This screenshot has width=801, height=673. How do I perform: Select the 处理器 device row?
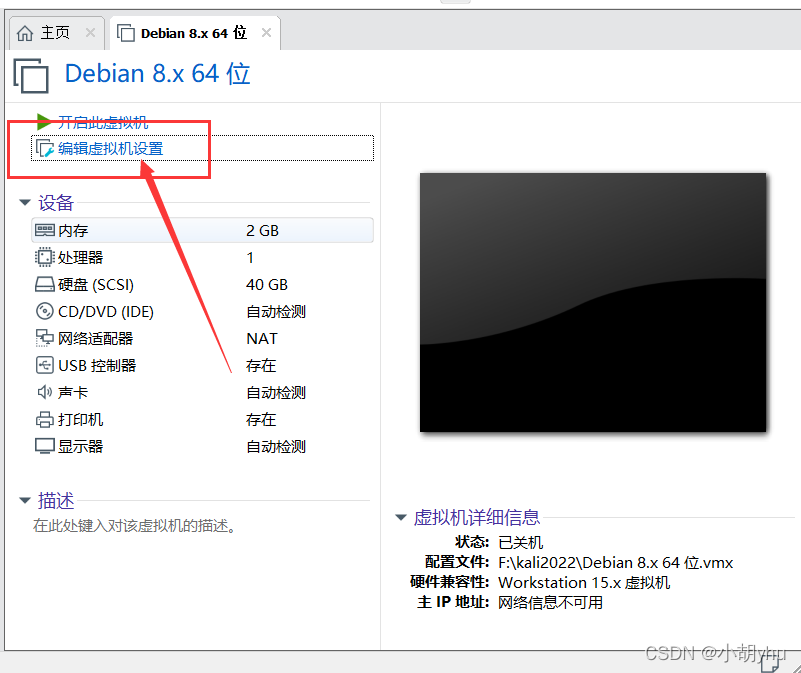(203, 257)
